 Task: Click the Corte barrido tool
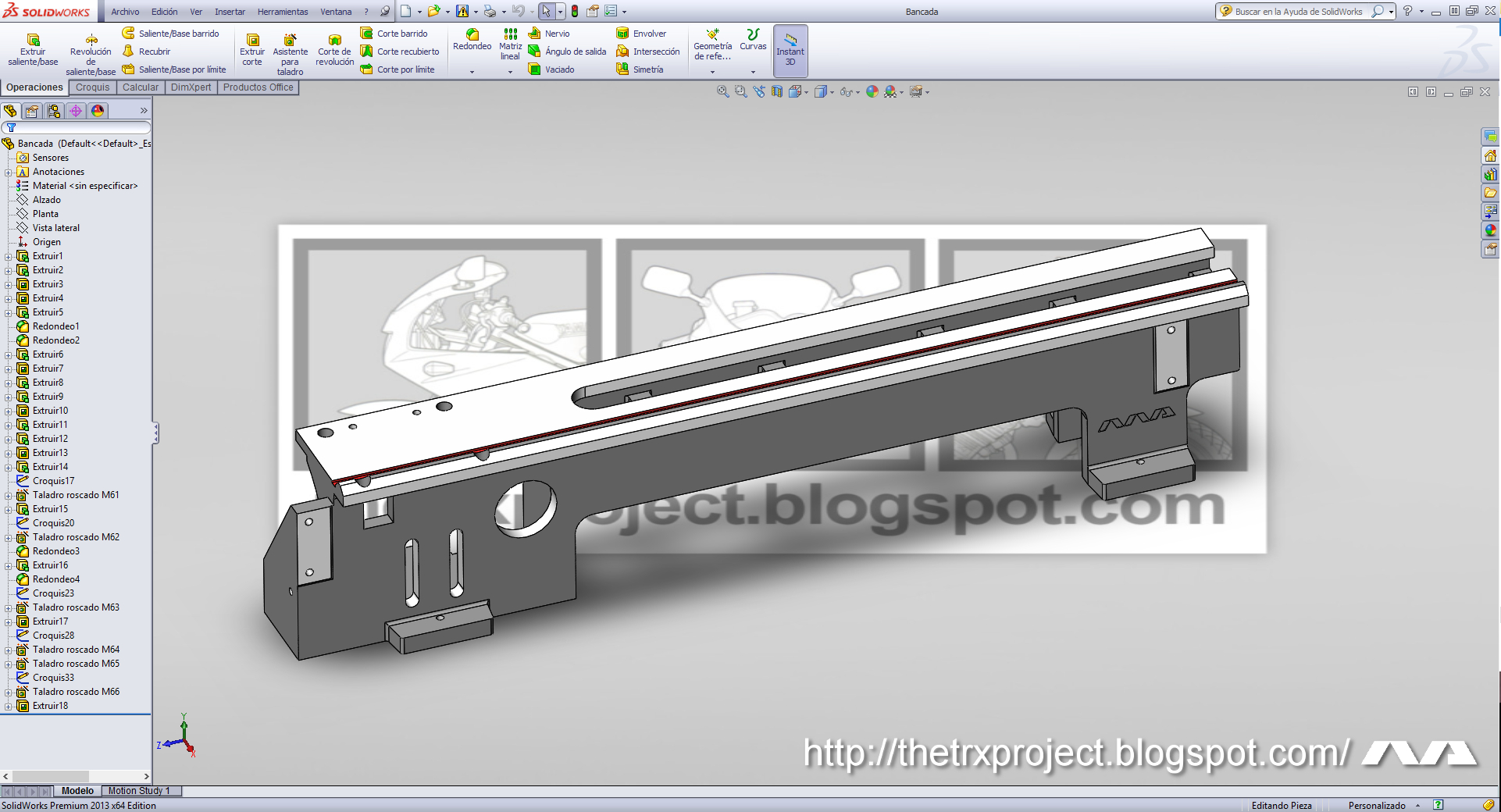tap(394, 34)
